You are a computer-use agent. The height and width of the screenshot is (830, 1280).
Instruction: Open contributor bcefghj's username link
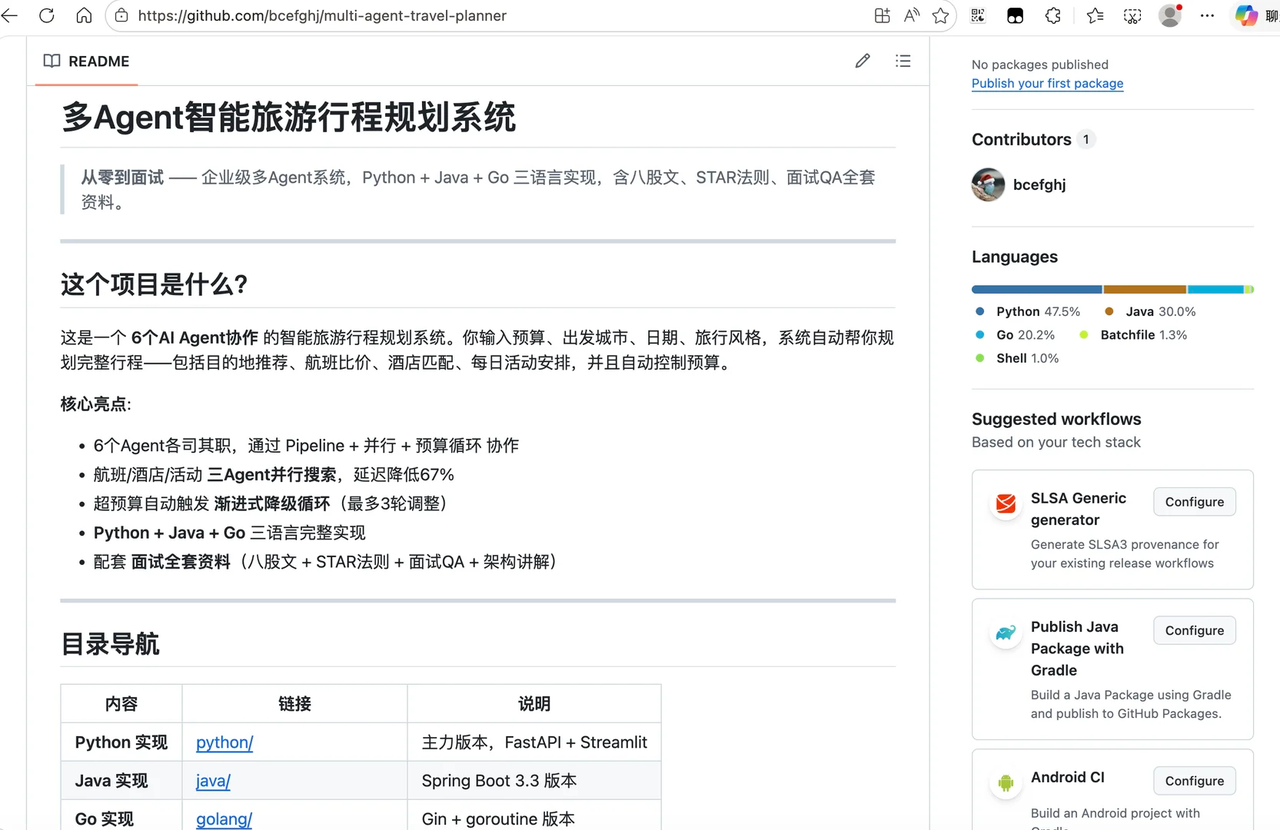pyautogui.click(x=1039, y=185)
